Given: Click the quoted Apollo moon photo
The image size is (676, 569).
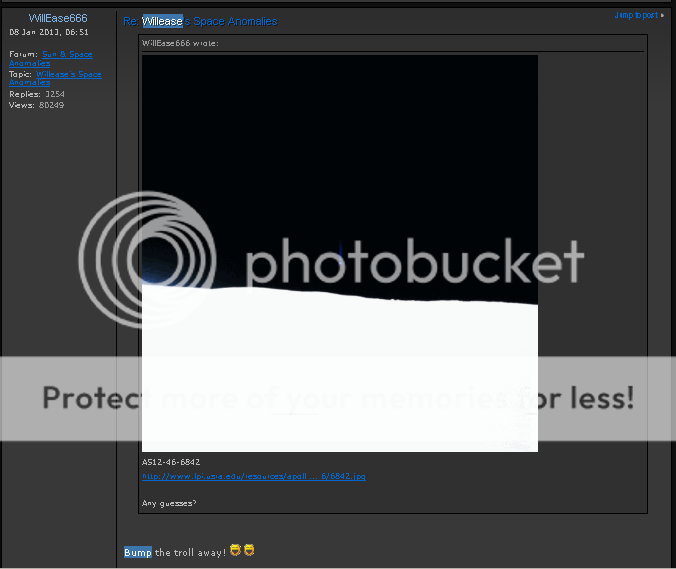Looking at the screenshot, I should [340, 253].
